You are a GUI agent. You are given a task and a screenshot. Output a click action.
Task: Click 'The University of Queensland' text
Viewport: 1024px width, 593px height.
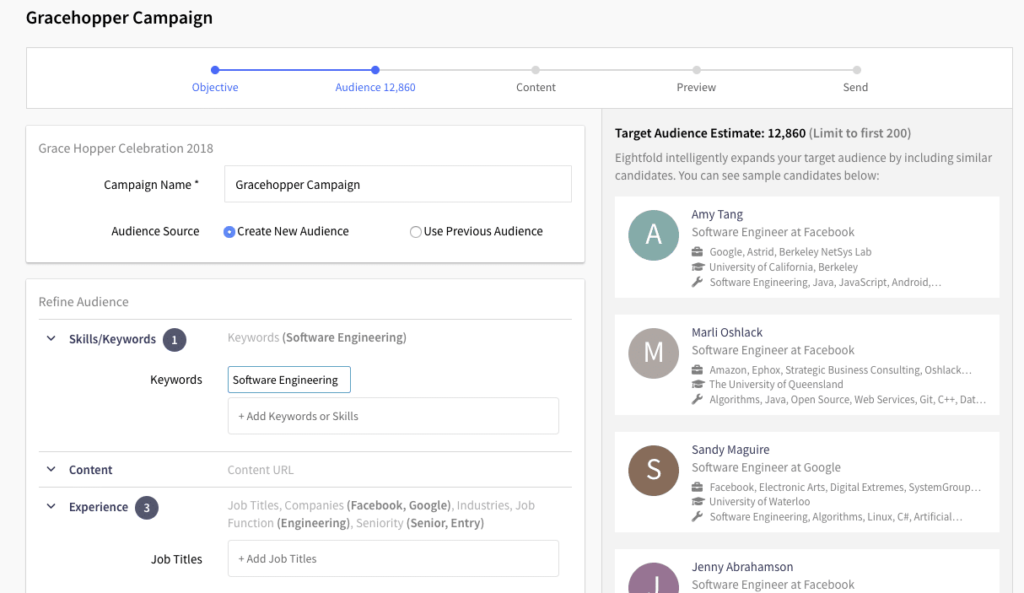(776, 384)
